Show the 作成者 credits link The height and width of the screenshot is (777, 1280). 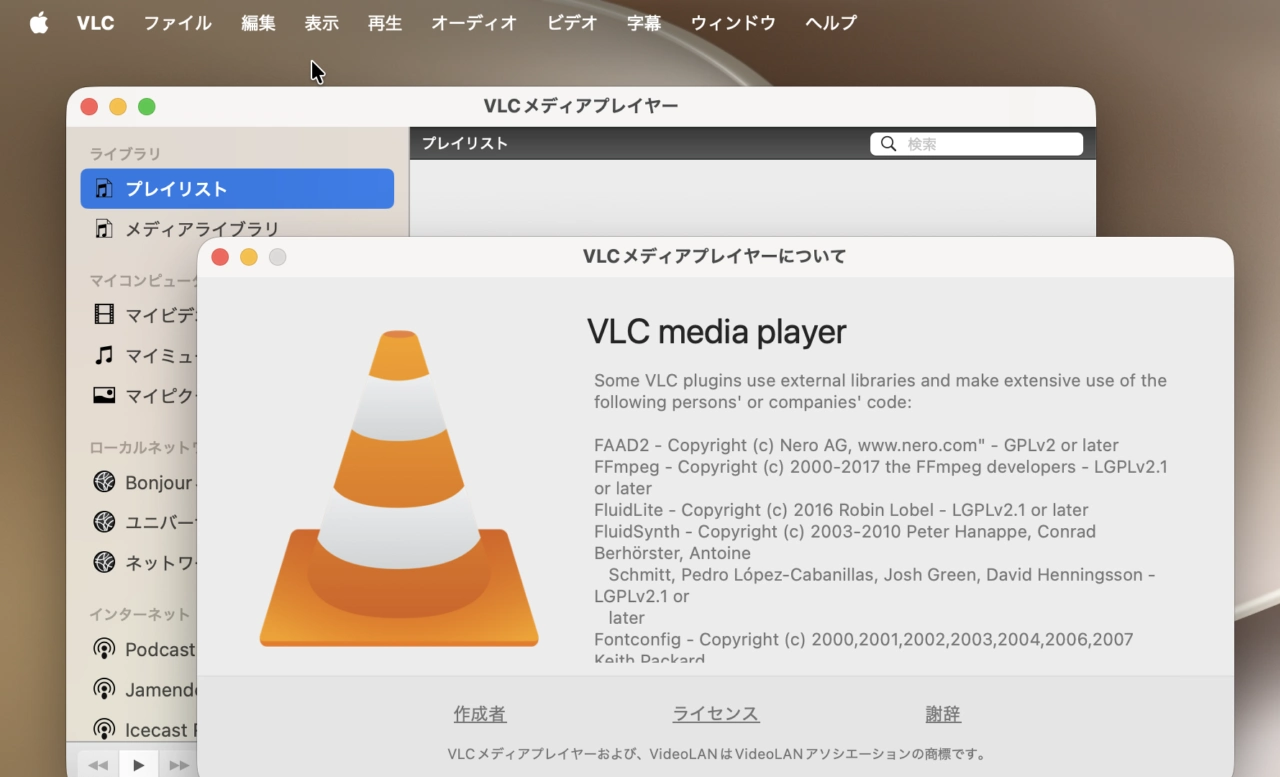click(480, 714)
